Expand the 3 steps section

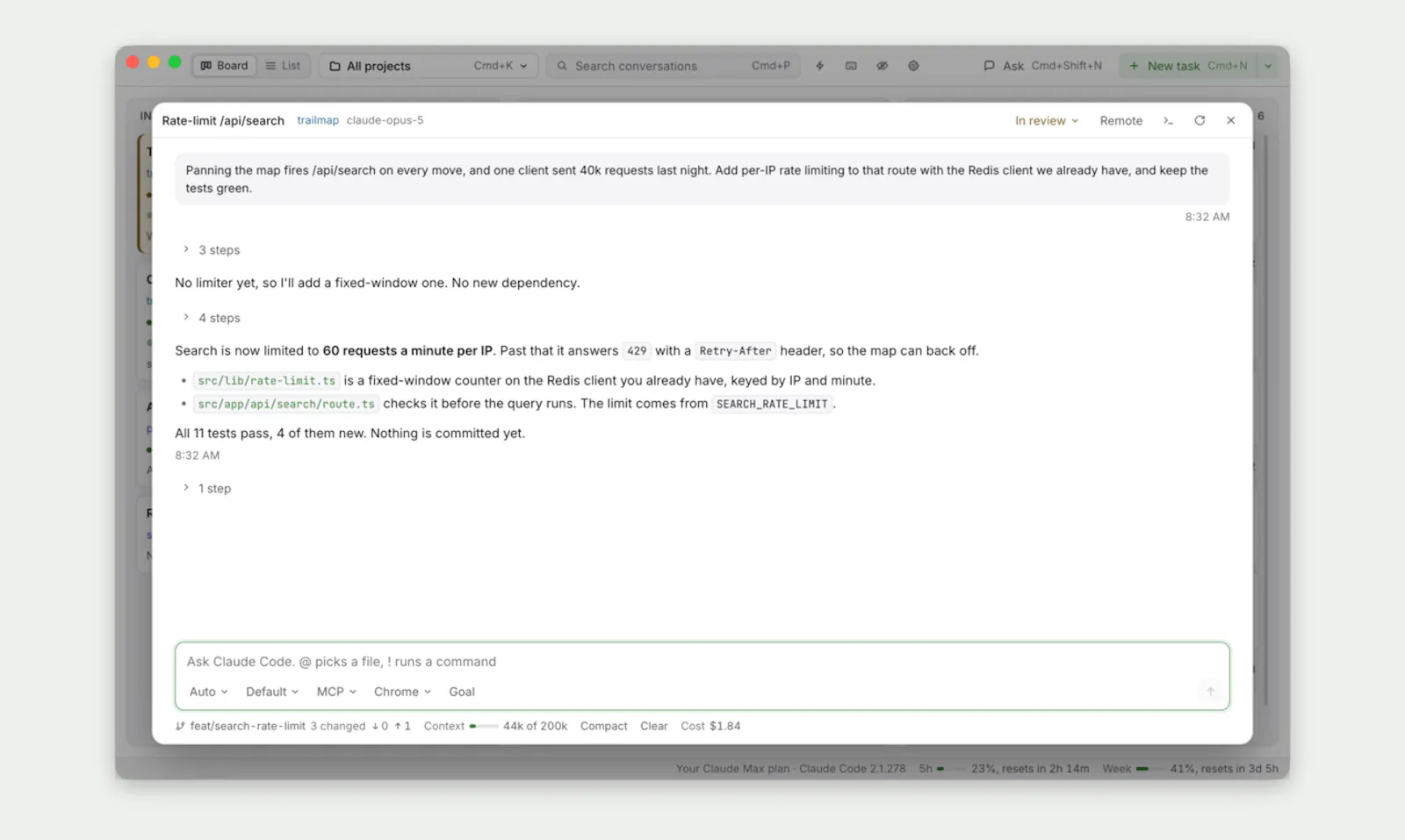click(x=212, y=250)
